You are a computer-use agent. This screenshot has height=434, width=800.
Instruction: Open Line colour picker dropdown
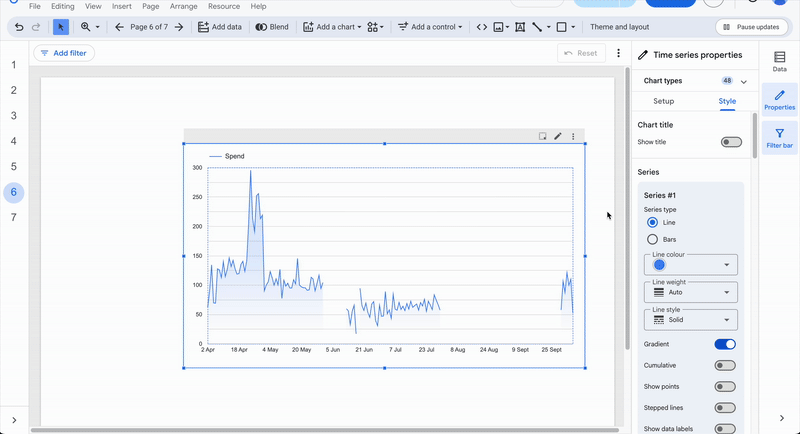pyautogui.click(x=691, y=265)
